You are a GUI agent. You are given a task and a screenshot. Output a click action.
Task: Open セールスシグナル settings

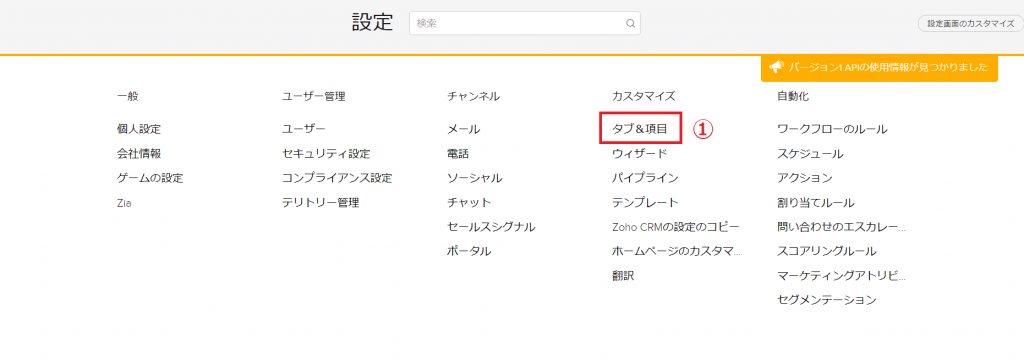tap(490, 227)
